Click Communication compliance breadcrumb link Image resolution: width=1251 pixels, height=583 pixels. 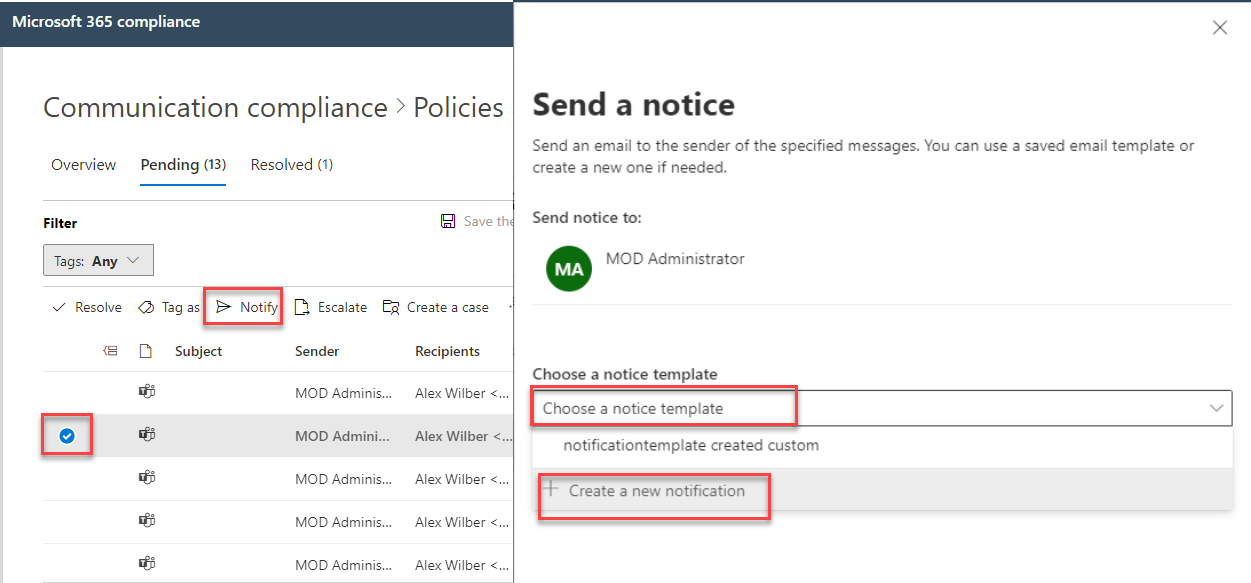tap(215, 108)
